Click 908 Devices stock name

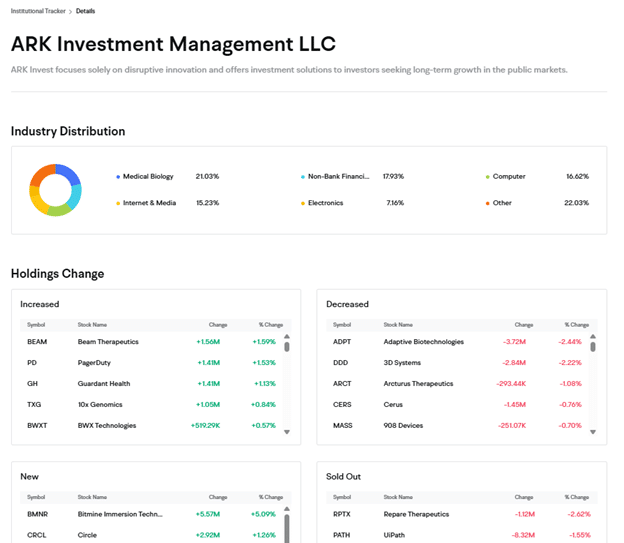[x=403, y=426]
